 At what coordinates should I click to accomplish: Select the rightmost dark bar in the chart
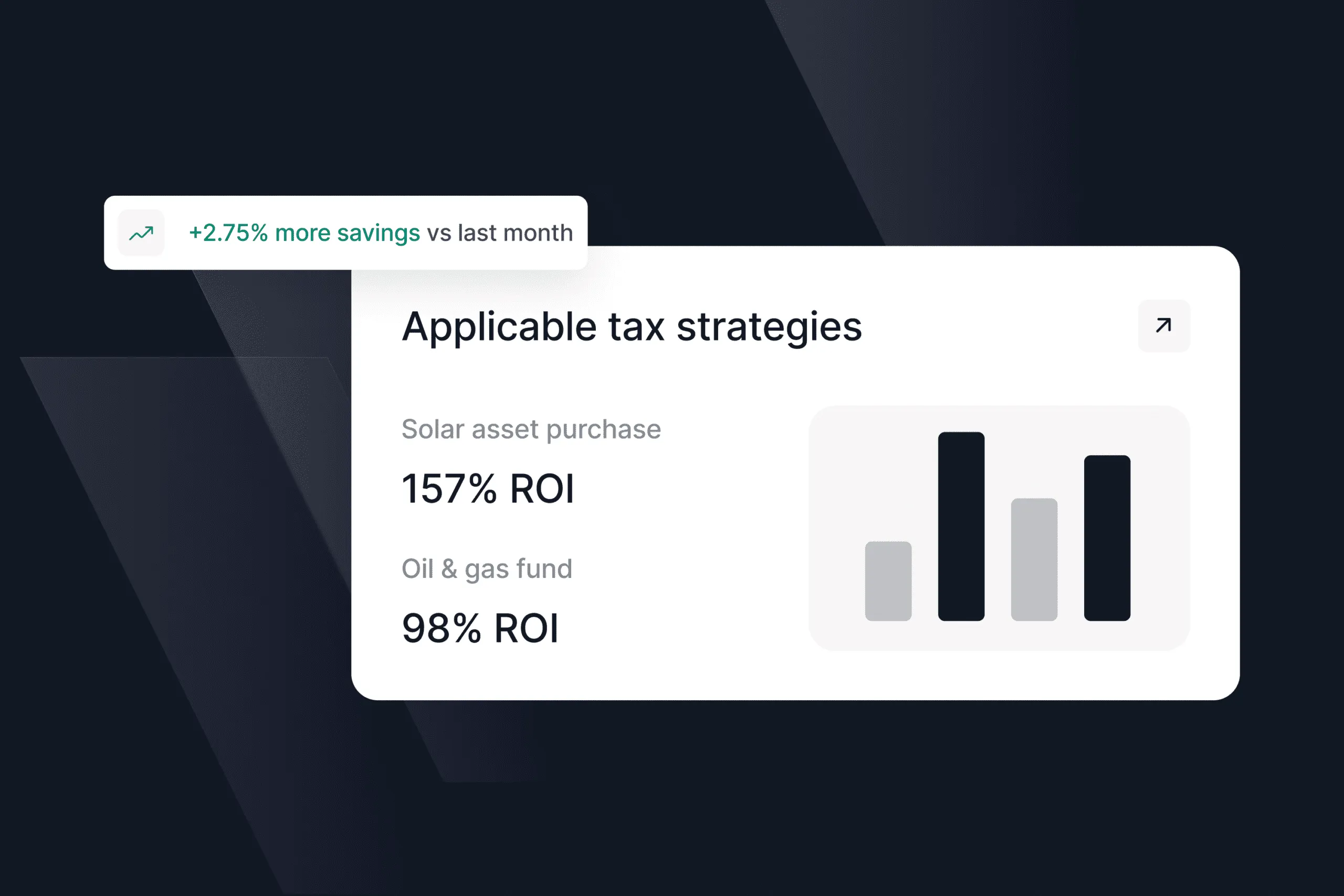click(1107, 537)
